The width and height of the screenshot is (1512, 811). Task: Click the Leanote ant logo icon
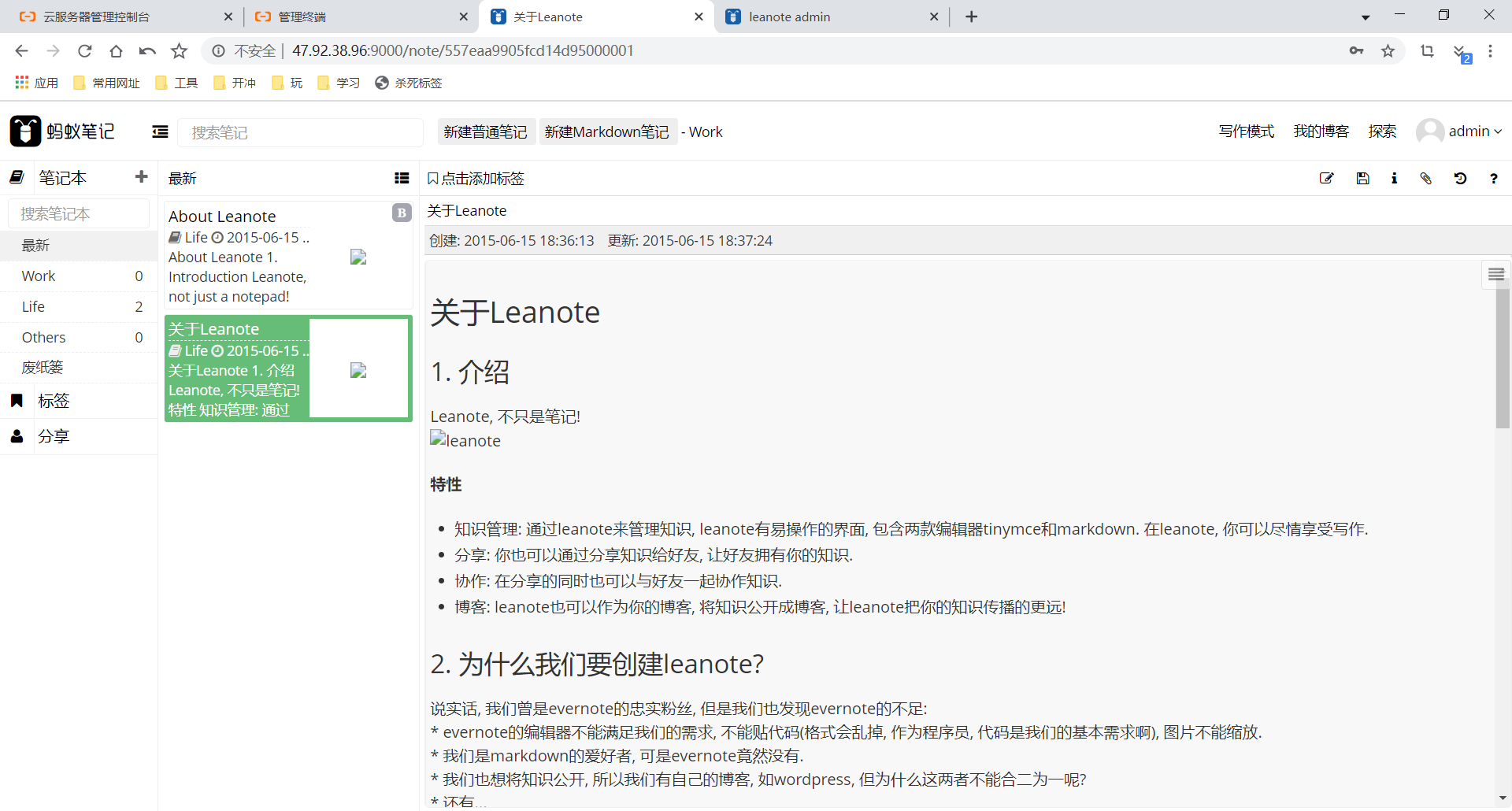25,131
